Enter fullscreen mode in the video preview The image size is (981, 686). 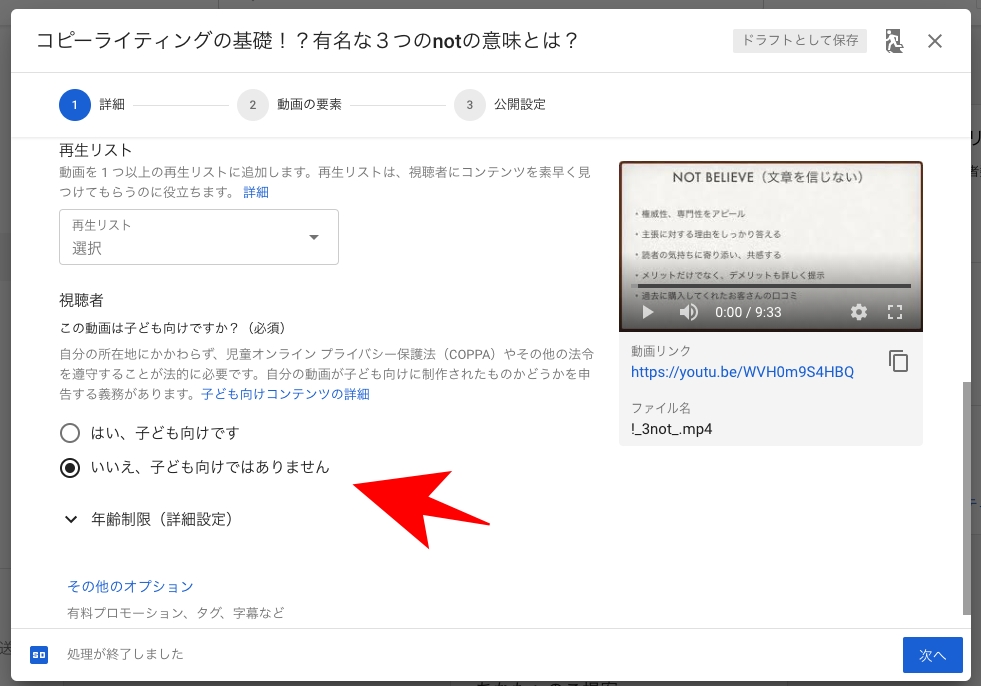click(x=896, y=312)
